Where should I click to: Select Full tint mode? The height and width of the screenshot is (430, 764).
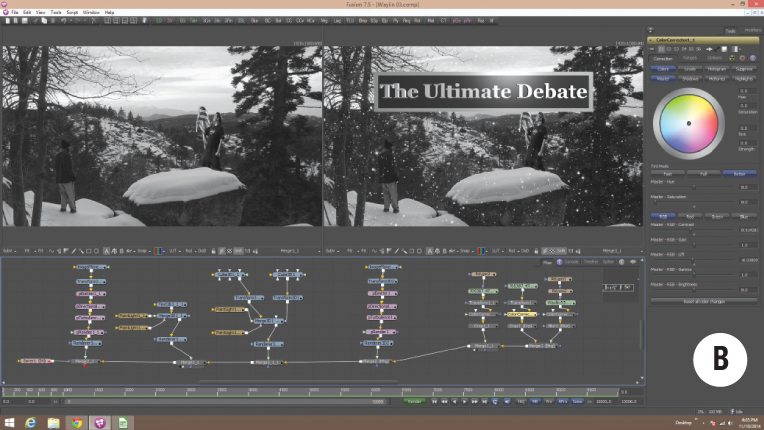click(704, 174)
